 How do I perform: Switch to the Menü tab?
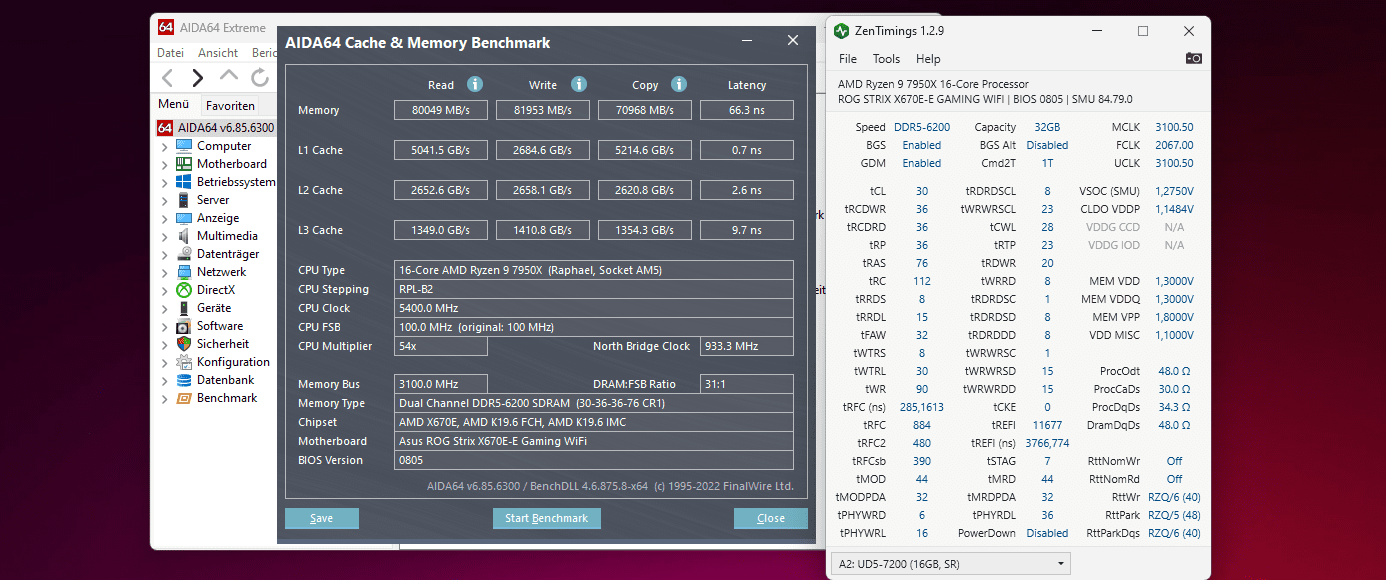click(174, 104)
